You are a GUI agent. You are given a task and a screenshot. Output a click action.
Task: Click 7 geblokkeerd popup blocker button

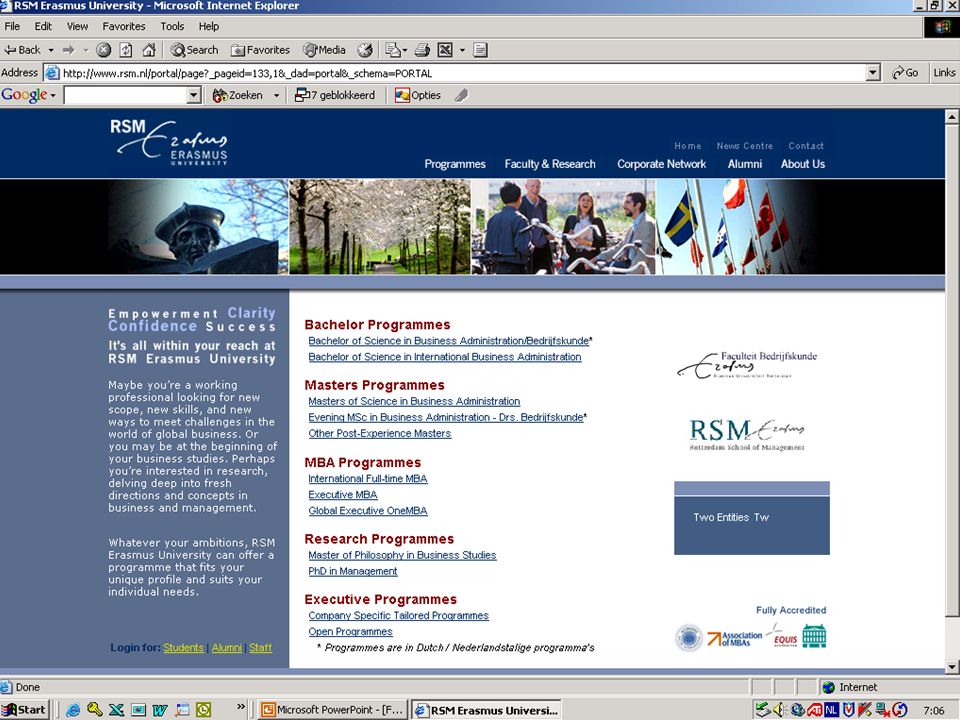point(334,96)
